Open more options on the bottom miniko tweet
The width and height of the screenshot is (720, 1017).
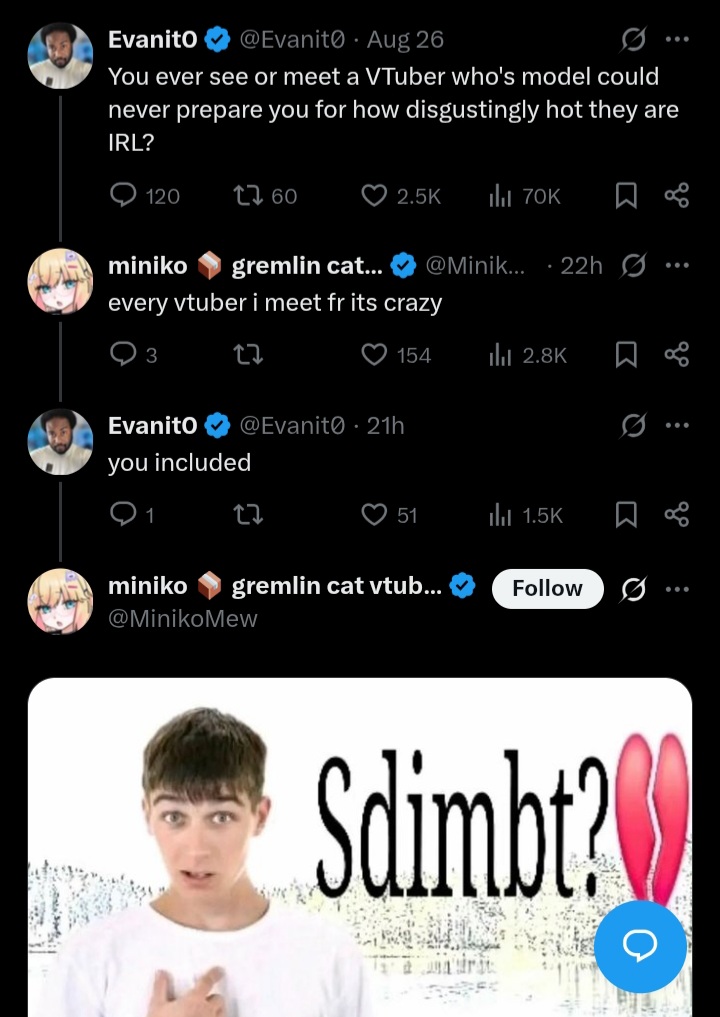click(677, 589)
